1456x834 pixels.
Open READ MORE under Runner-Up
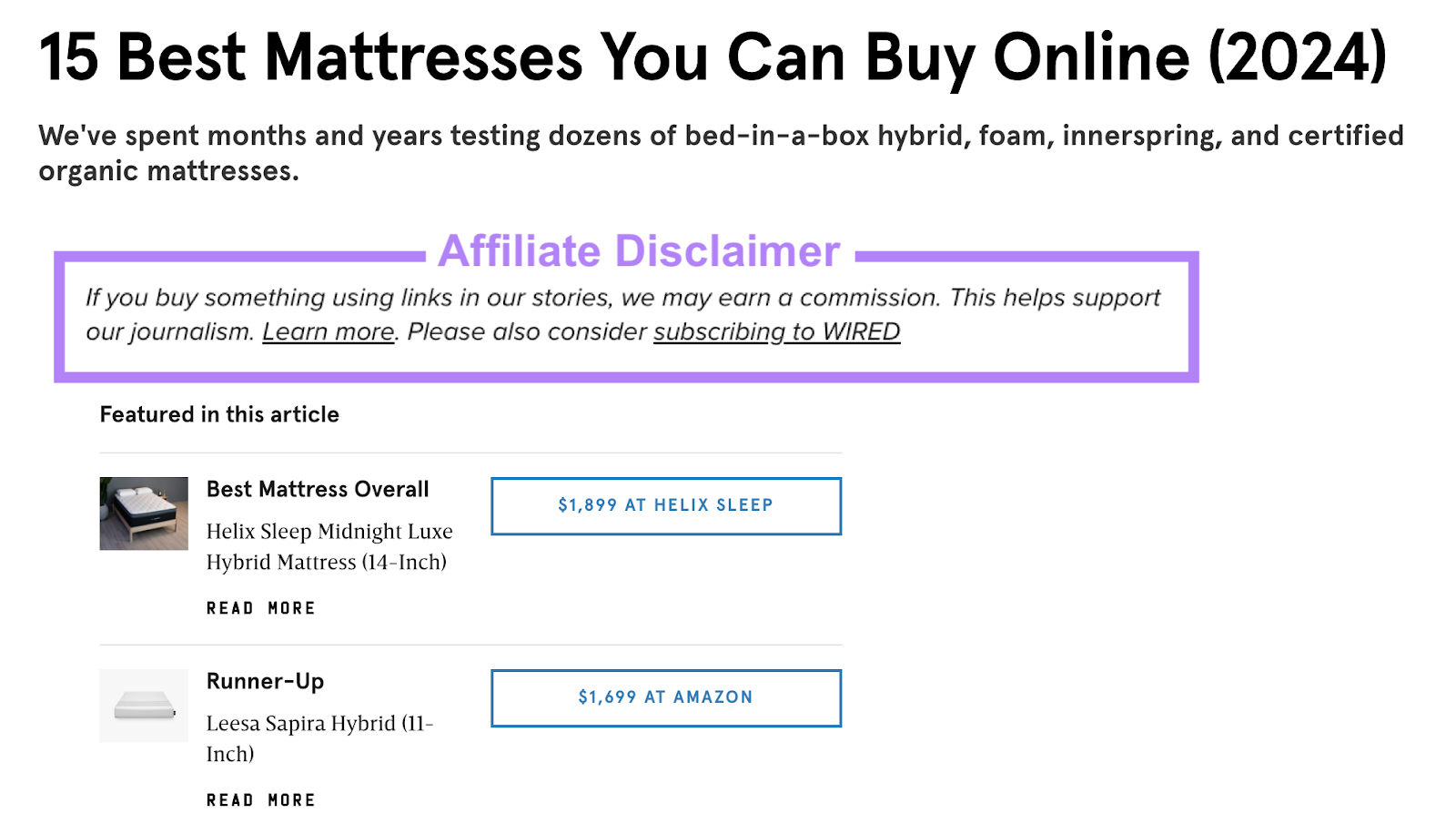tap(261, 798)
